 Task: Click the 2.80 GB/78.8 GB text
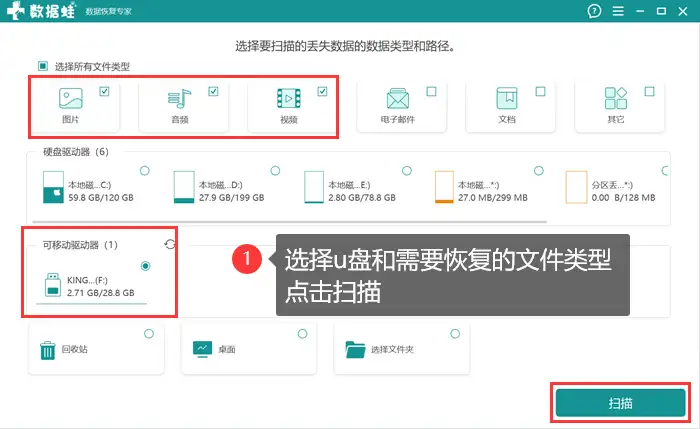362,198
